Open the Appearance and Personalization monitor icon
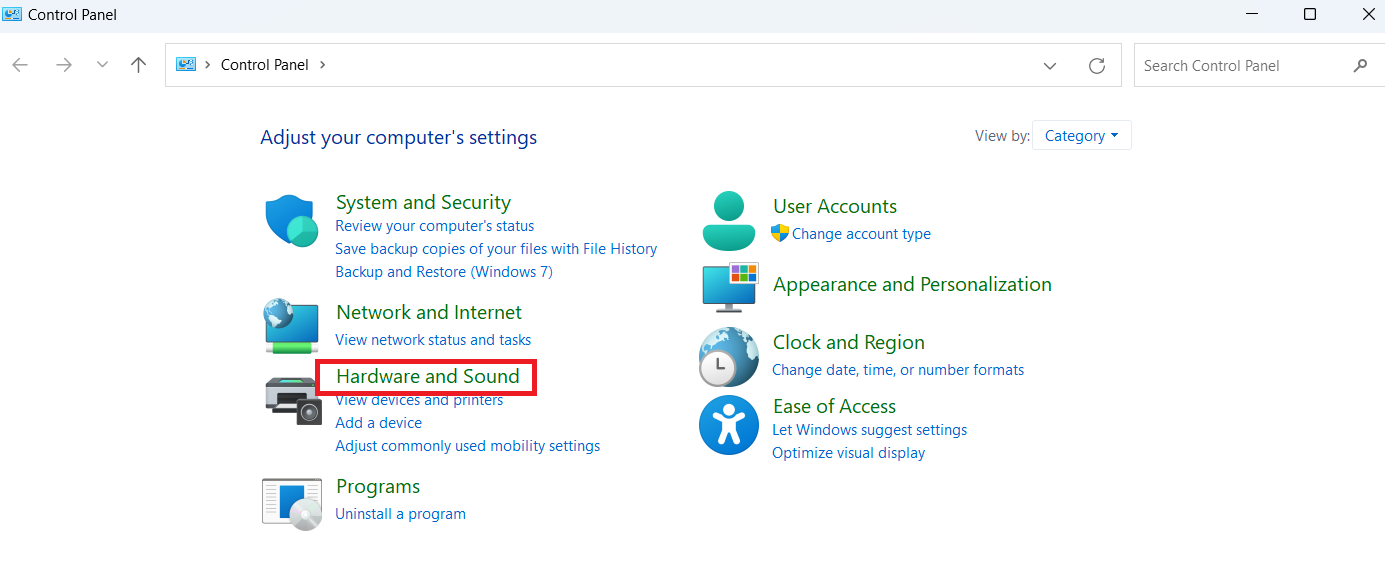 pos(730,287)
